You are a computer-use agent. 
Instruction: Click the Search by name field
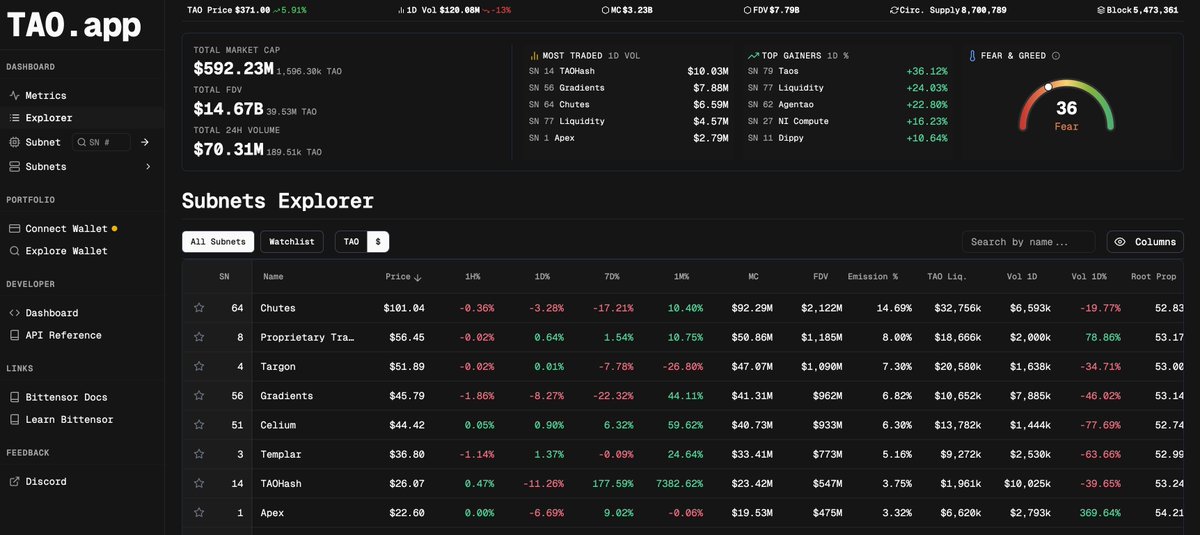(x=1029, y=242)
